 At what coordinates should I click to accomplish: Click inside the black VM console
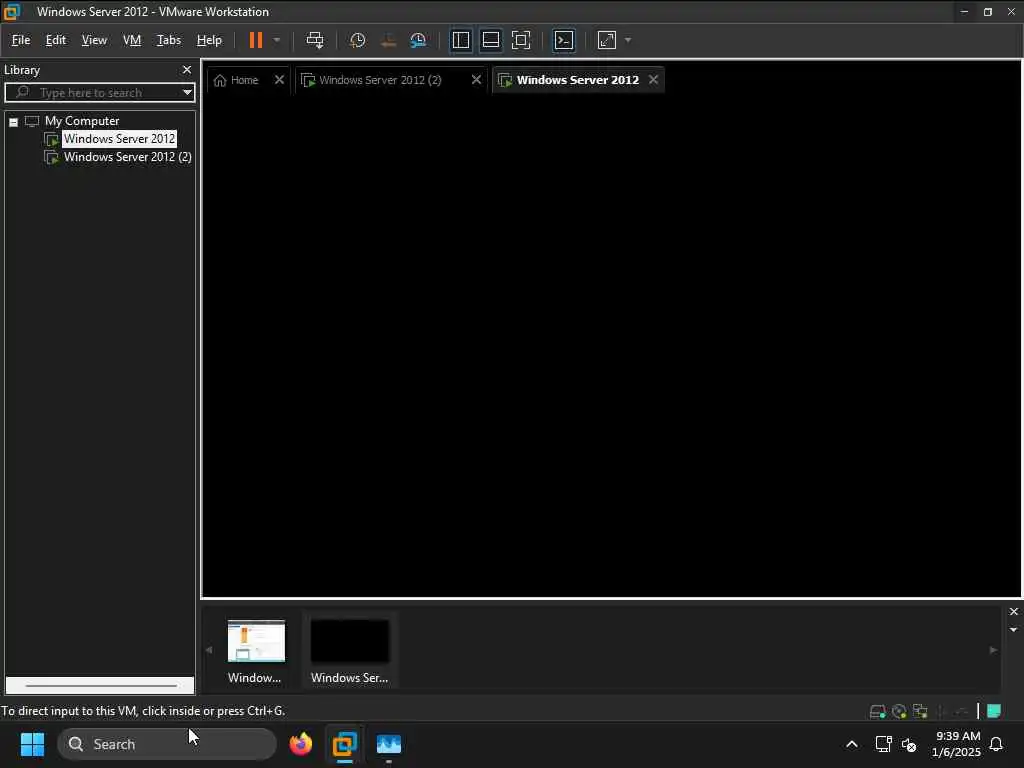611,346
